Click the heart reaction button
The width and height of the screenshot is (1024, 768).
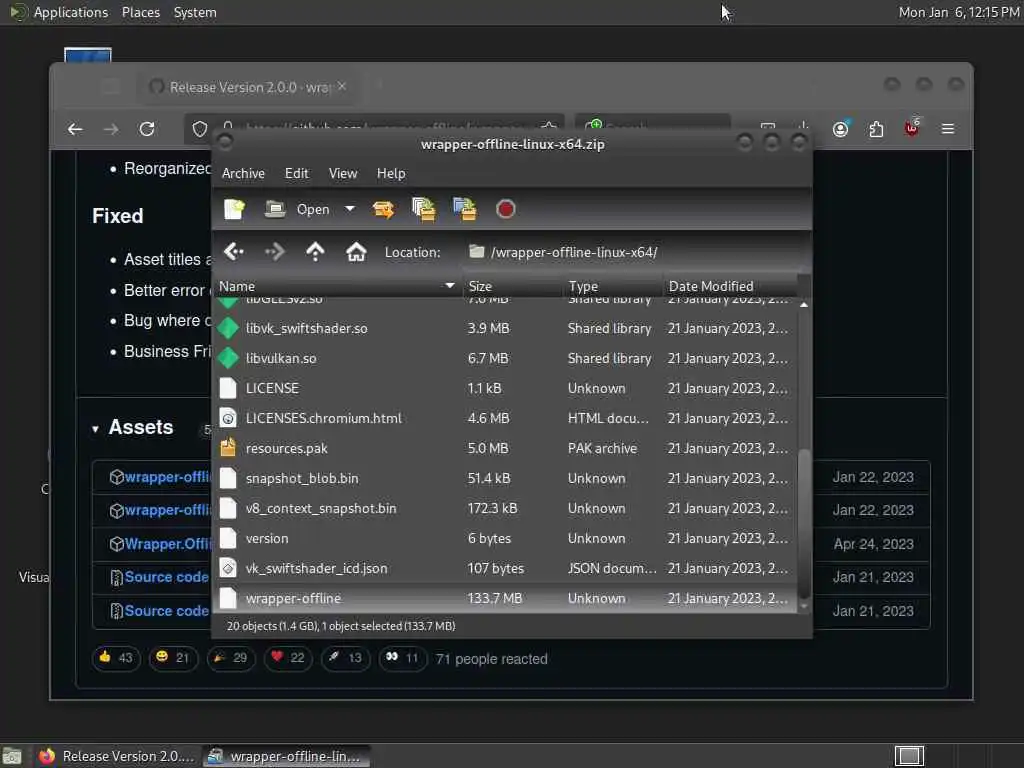(x=287, y=658)
